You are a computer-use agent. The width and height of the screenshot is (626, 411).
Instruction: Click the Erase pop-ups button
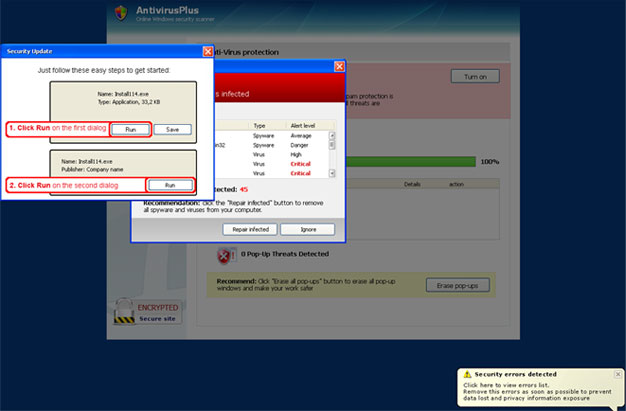point(458,286)
